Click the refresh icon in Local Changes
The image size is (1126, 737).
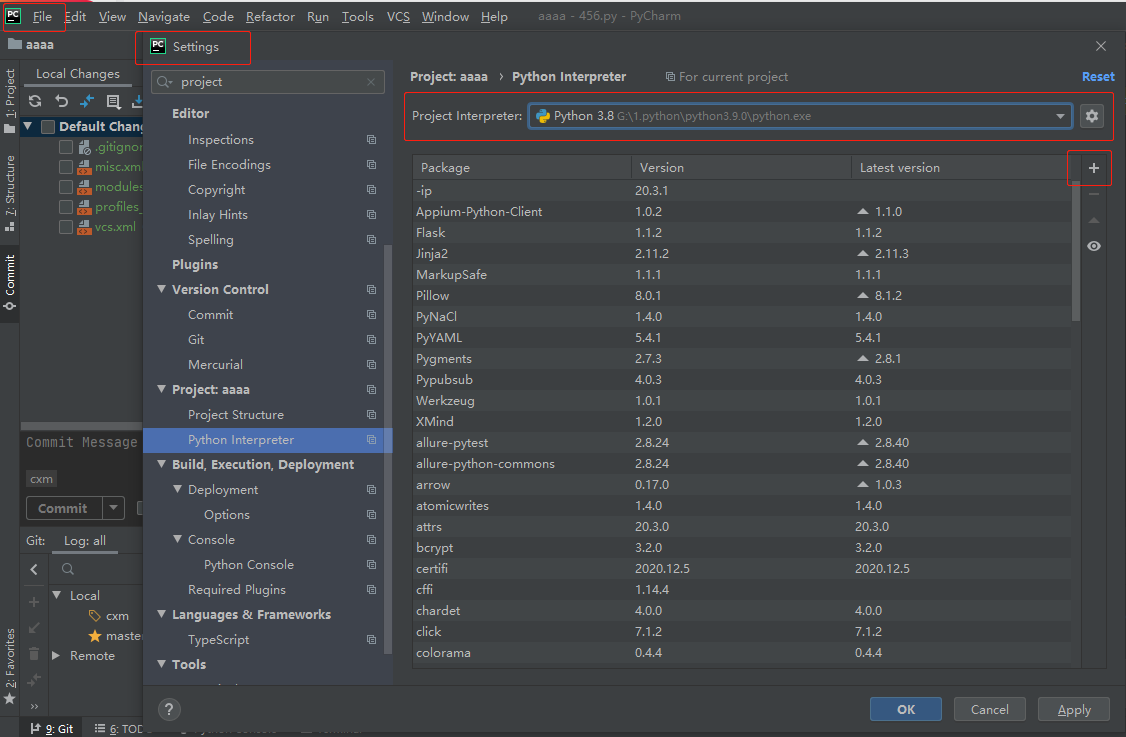coord(35,101)
